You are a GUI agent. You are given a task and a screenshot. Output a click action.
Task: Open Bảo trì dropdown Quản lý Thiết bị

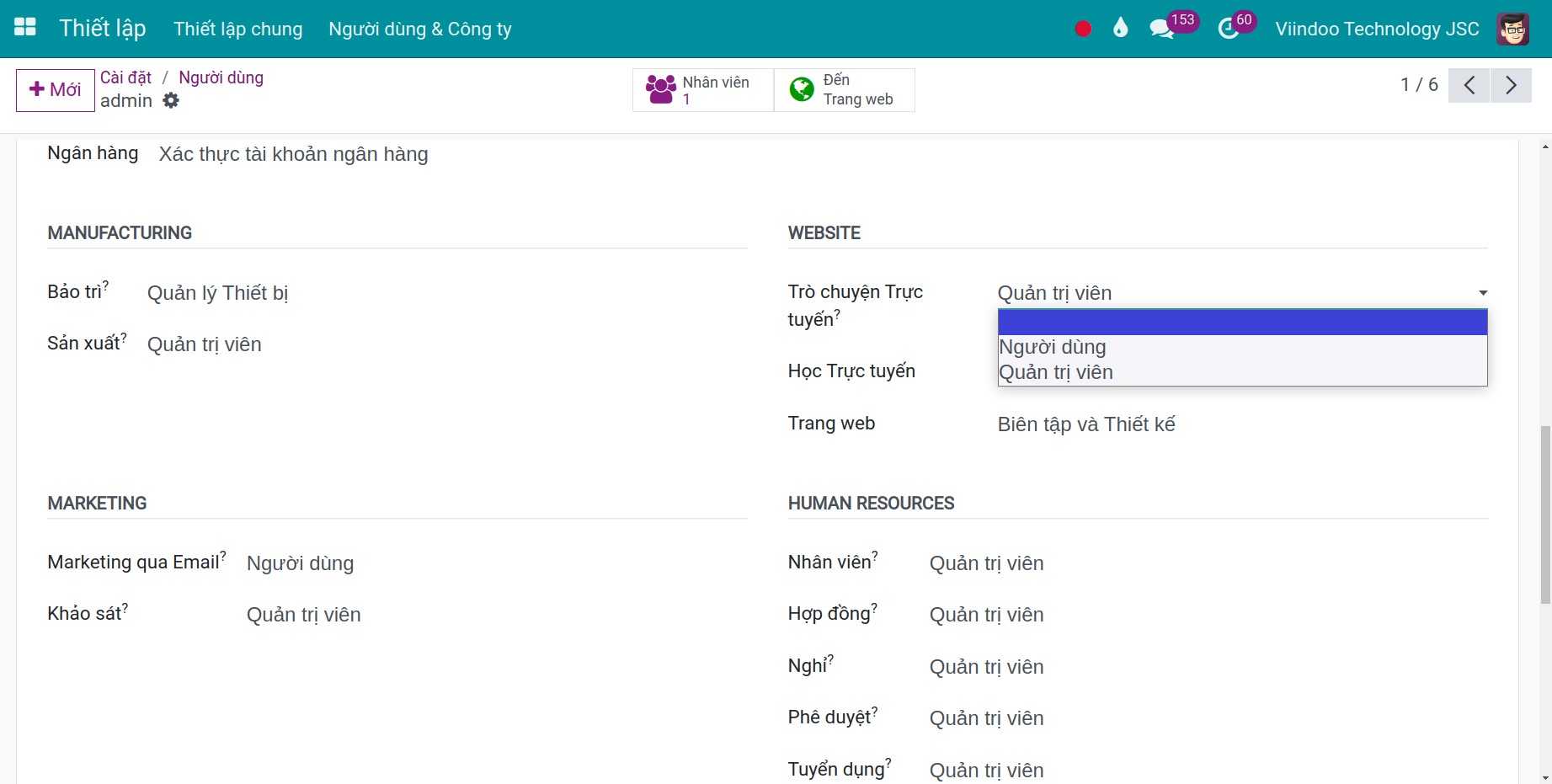pyautogui.click(x=446, y=293)
